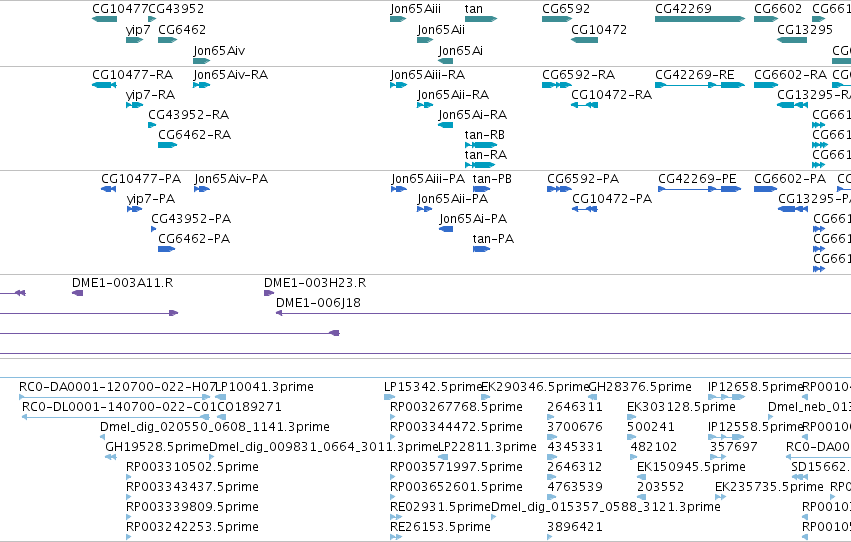Click the CG6602-RA transcript
Image resolution: width=851 pixels, height=542 pixels.
coord(766,85)
